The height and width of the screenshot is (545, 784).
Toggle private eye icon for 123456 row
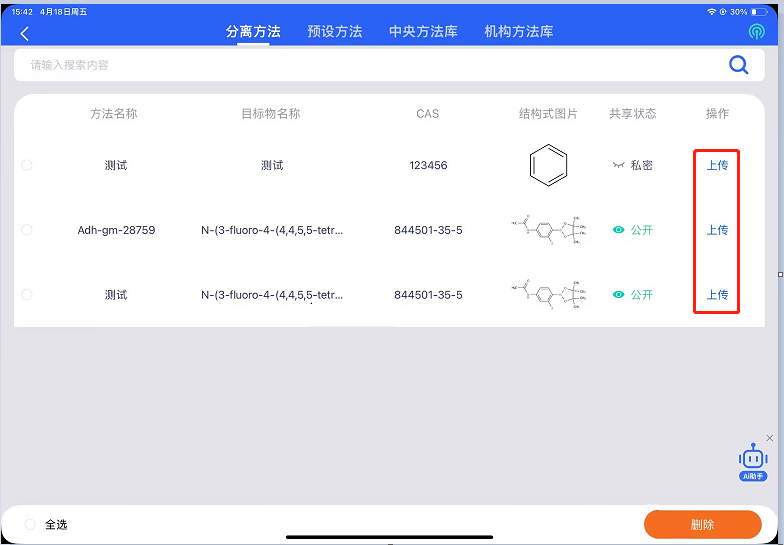[618, 165]
